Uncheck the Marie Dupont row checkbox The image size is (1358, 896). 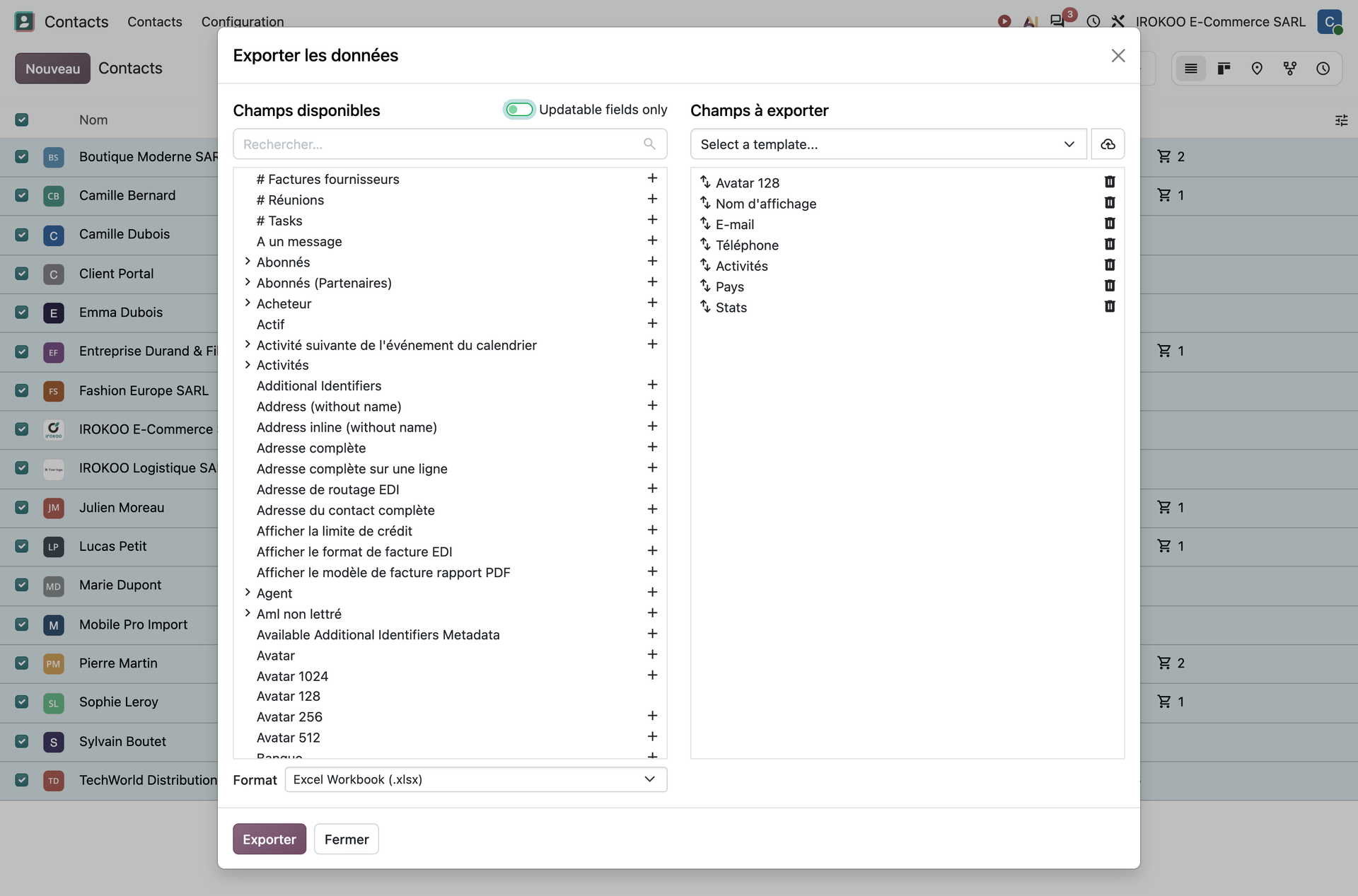[22, 585]
